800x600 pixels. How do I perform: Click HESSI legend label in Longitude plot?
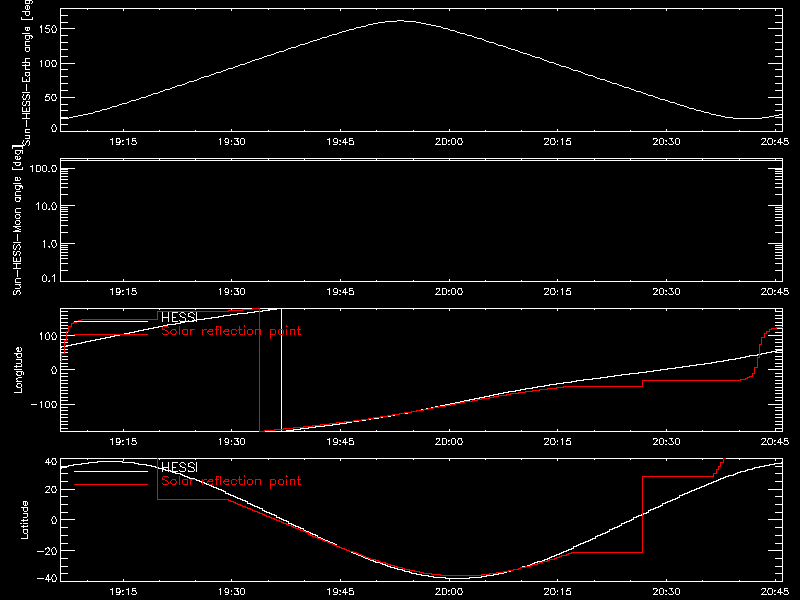pos(179,317)
